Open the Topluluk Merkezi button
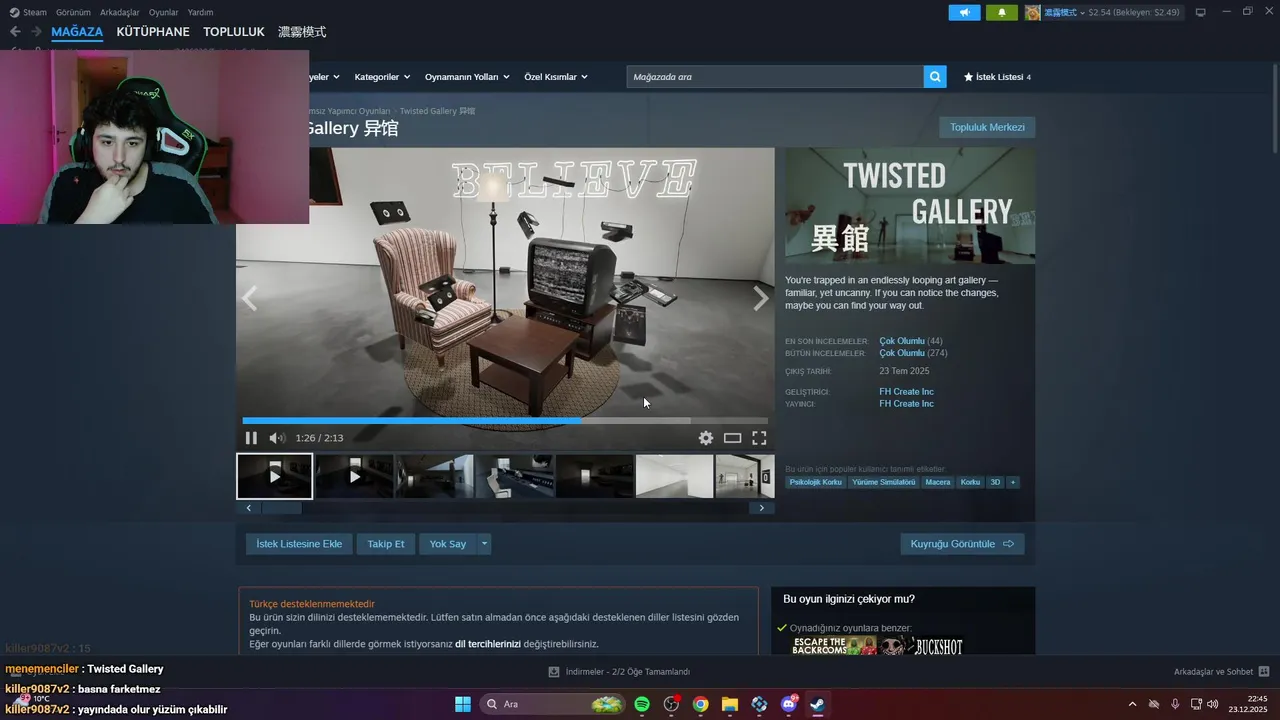This screenshot has width=1280, height=720. tap(987, 127)
